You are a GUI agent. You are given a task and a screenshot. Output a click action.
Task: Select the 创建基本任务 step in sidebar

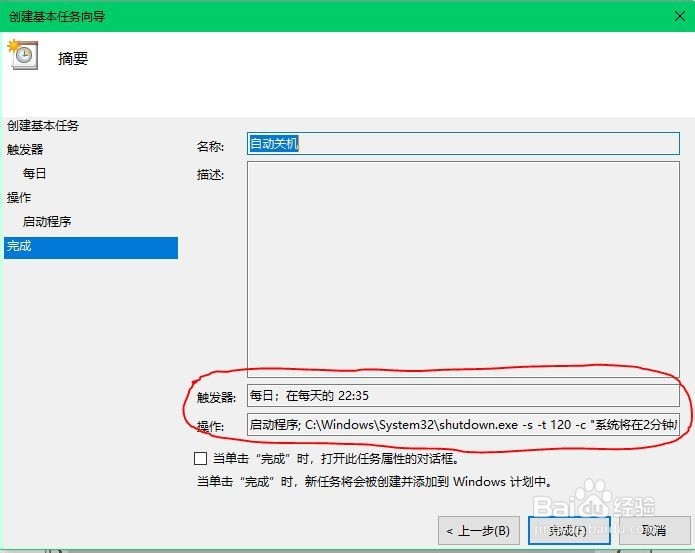pyautogui.click(x=43, y=126)
